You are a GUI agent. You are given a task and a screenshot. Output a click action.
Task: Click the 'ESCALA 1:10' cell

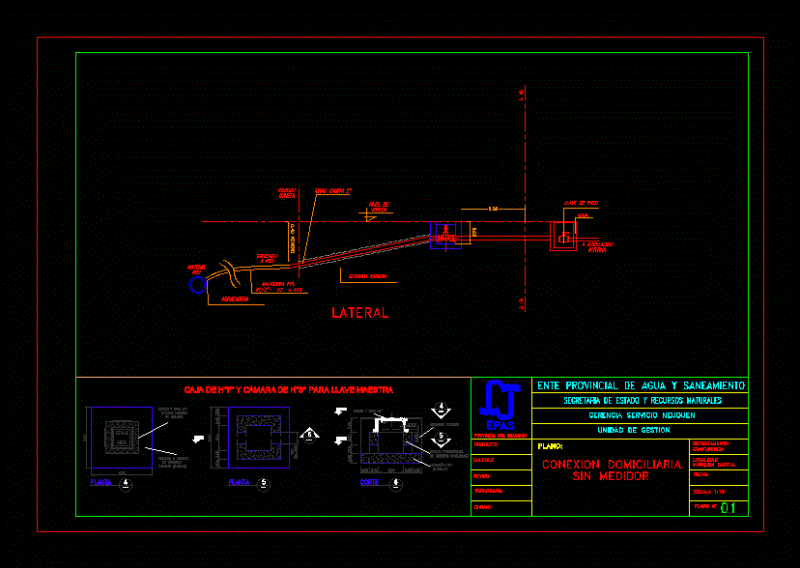point(719,492)
